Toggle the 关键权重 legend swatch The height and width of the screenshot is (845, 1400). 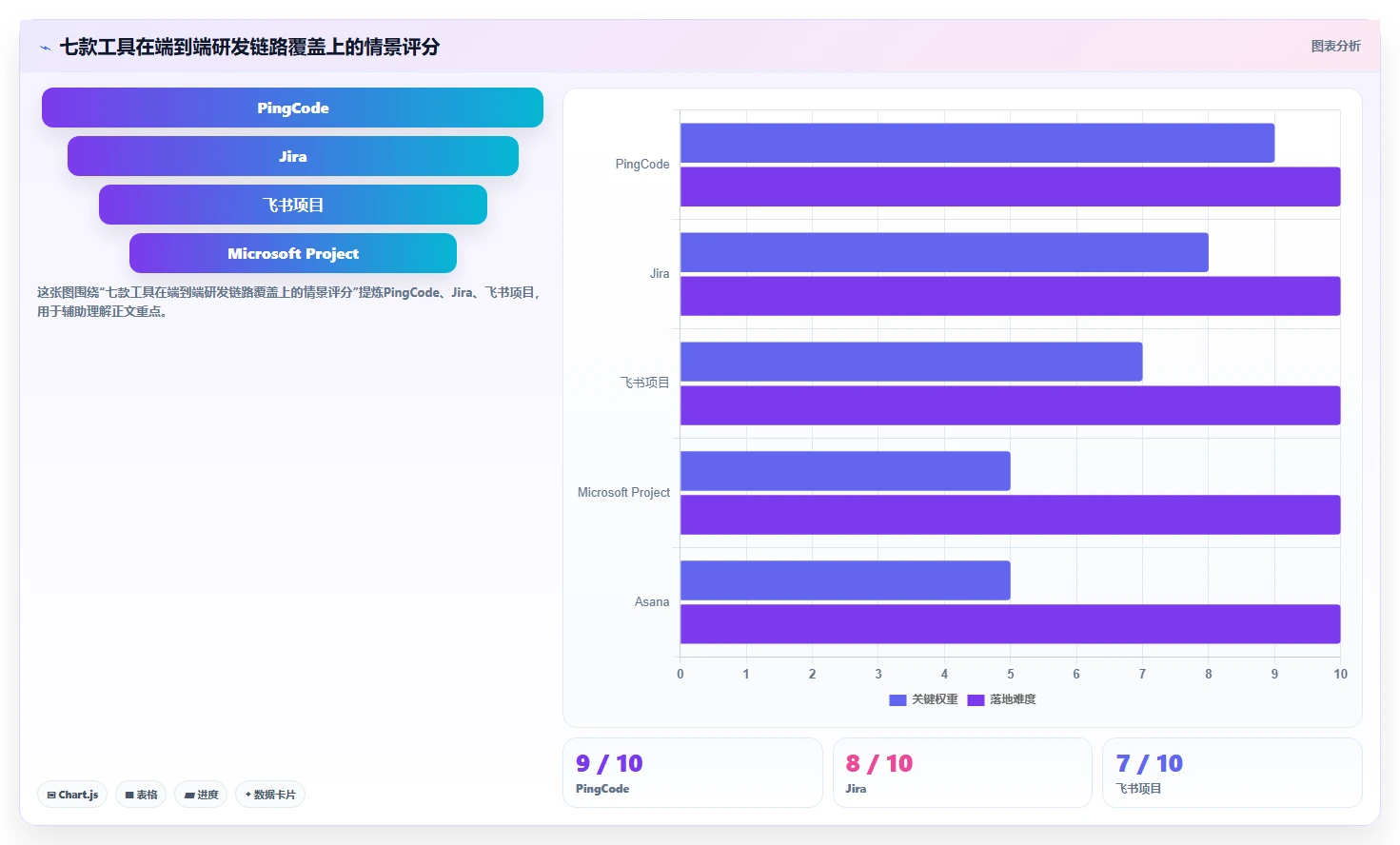click(897, 699)
